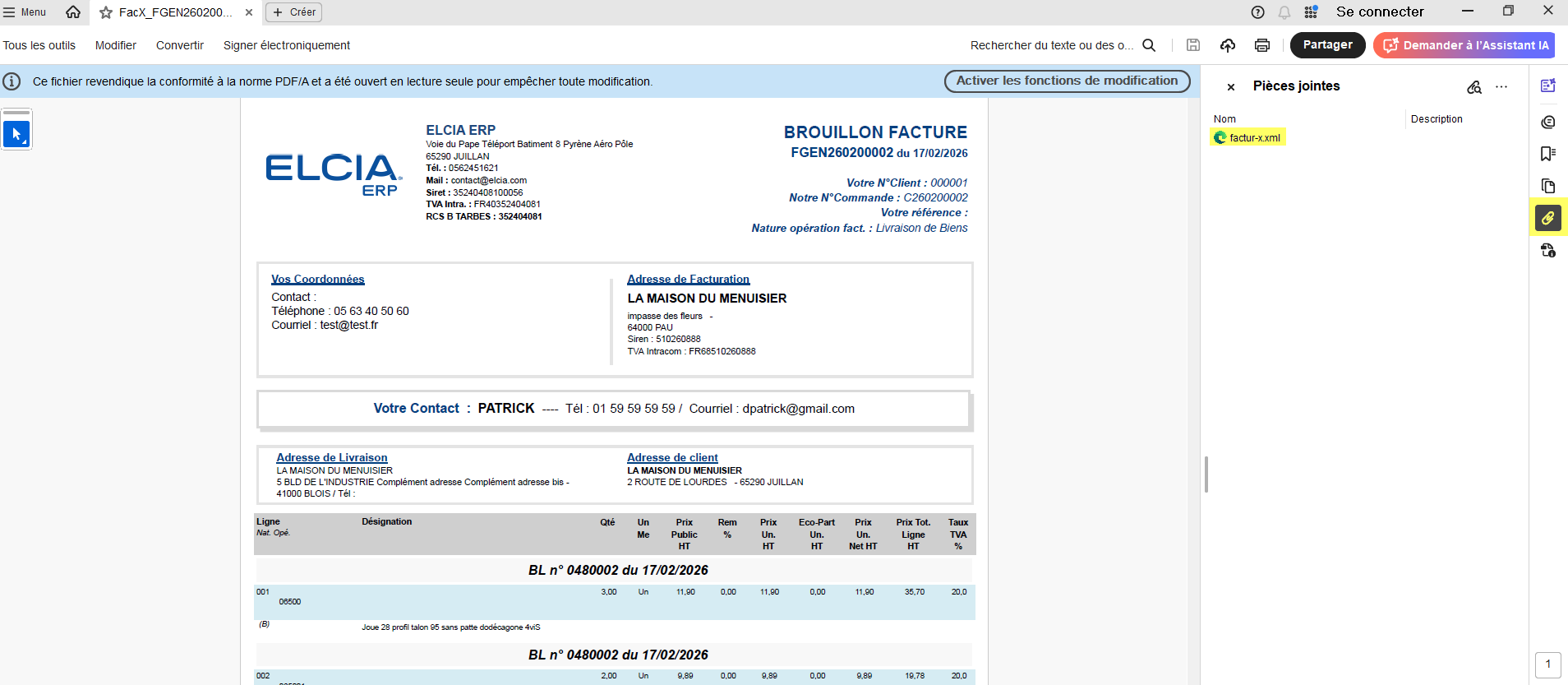1568x685 pixels.
Task: Open the help question mark icon
Action: click(x=1257, y=12)
